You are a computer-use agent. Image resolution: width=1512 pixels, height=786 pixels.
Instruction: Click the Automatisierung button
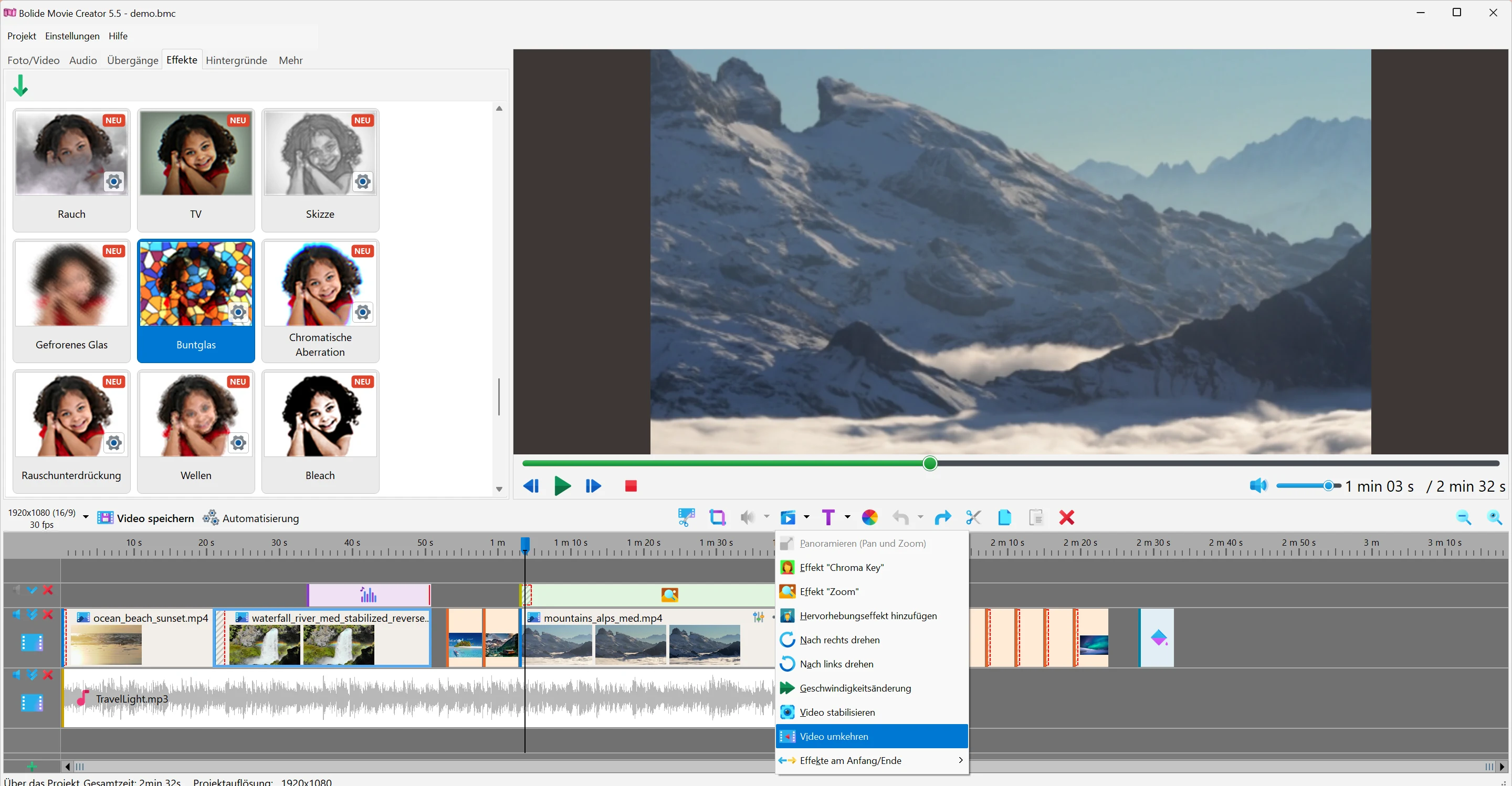(250, 518)
